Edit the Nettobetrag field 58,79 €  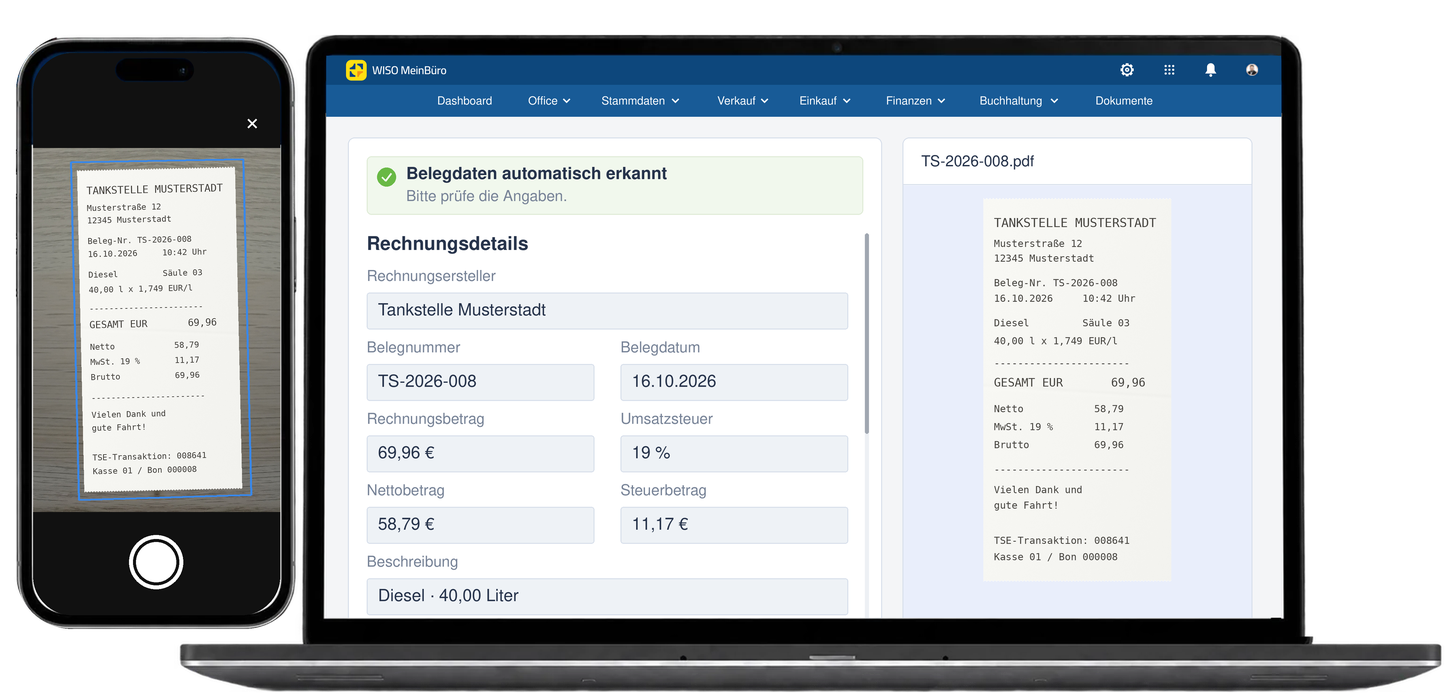(480, 525)
